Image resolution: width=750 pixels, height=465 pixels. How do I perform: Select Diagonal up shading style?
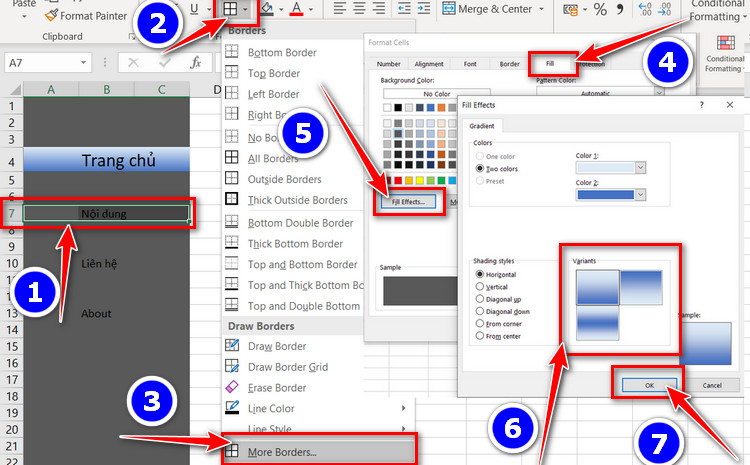[x=480, y=299]
